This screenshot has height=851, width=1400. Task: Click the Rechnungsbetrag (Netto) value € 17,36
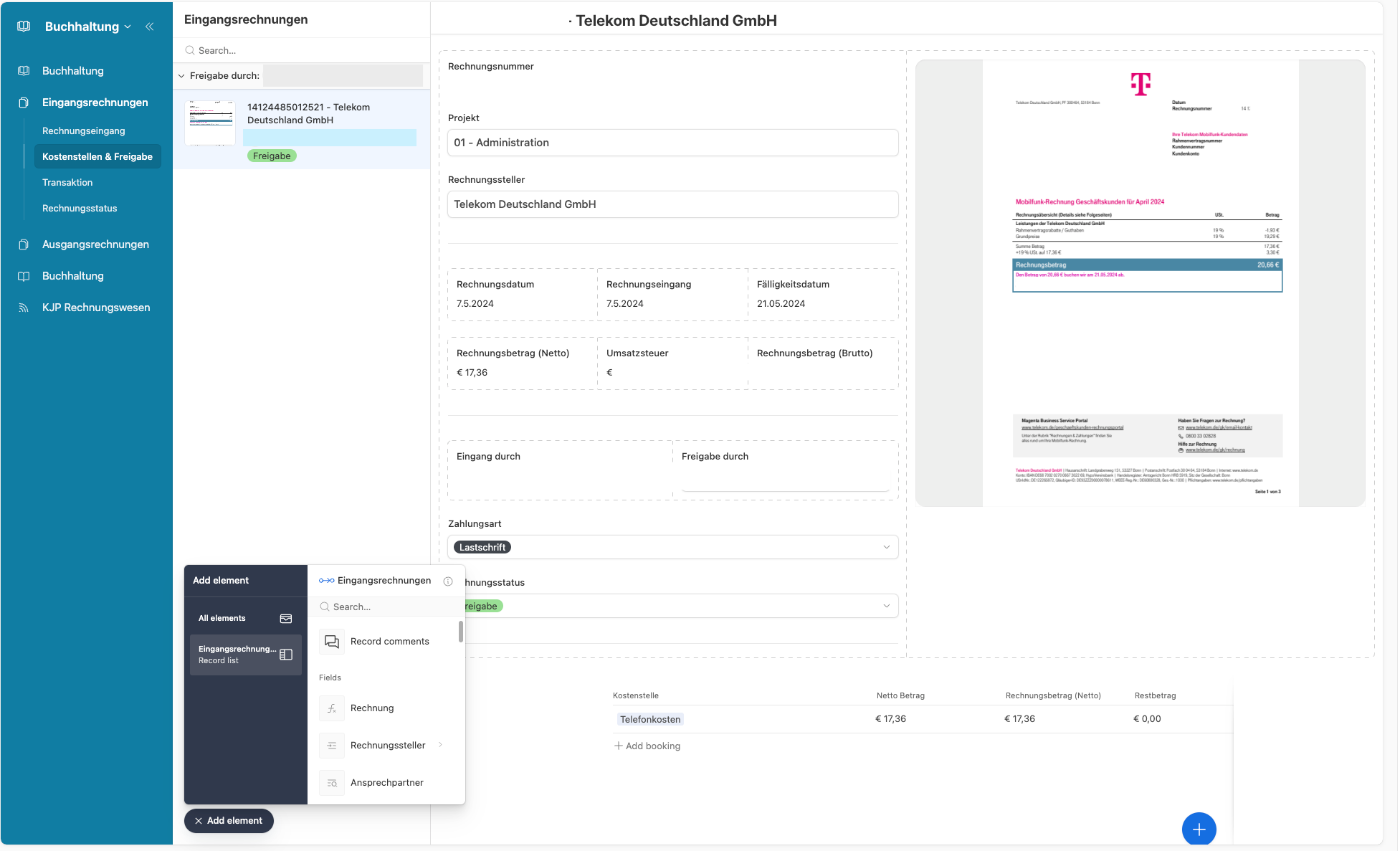tap(472, 372)
